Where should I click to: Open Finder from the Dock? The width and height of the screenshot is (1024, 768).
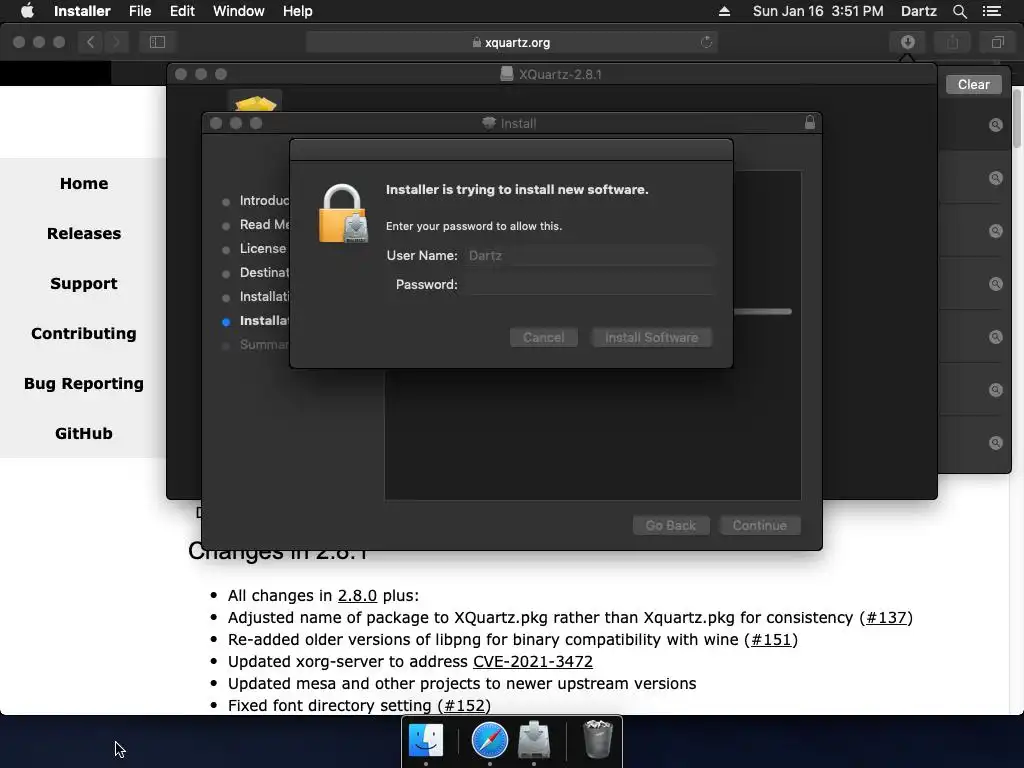pos(425,741)
